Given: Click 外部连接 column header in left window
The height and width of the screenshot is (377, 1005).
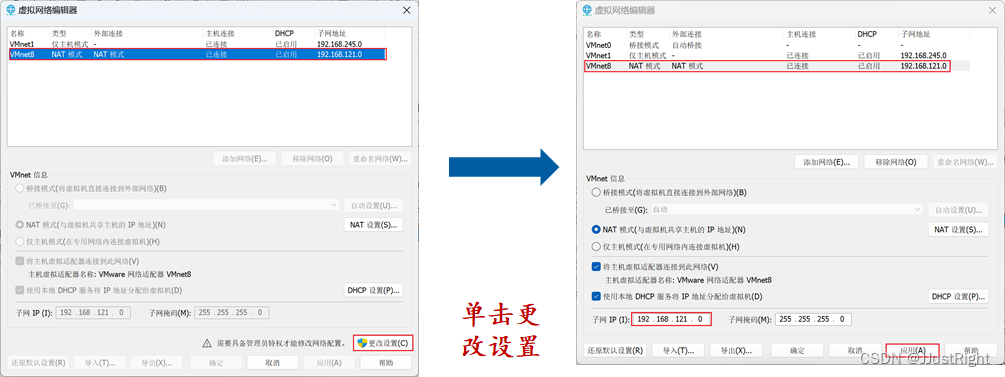Looking at the screenshot, I should point(108,33).
